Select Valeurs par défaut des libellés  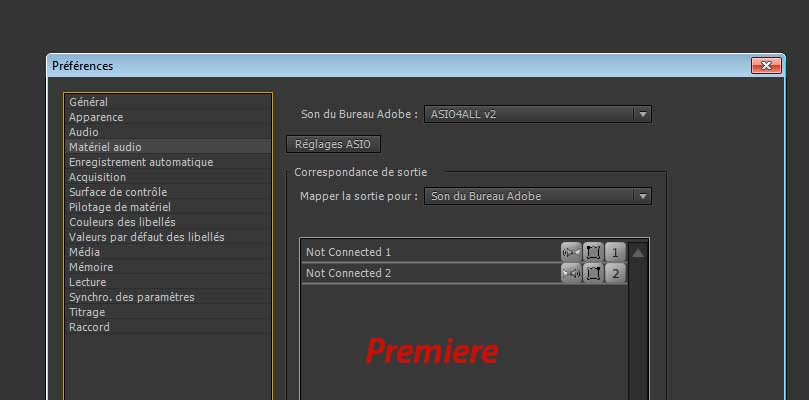(x=167, y=237)
